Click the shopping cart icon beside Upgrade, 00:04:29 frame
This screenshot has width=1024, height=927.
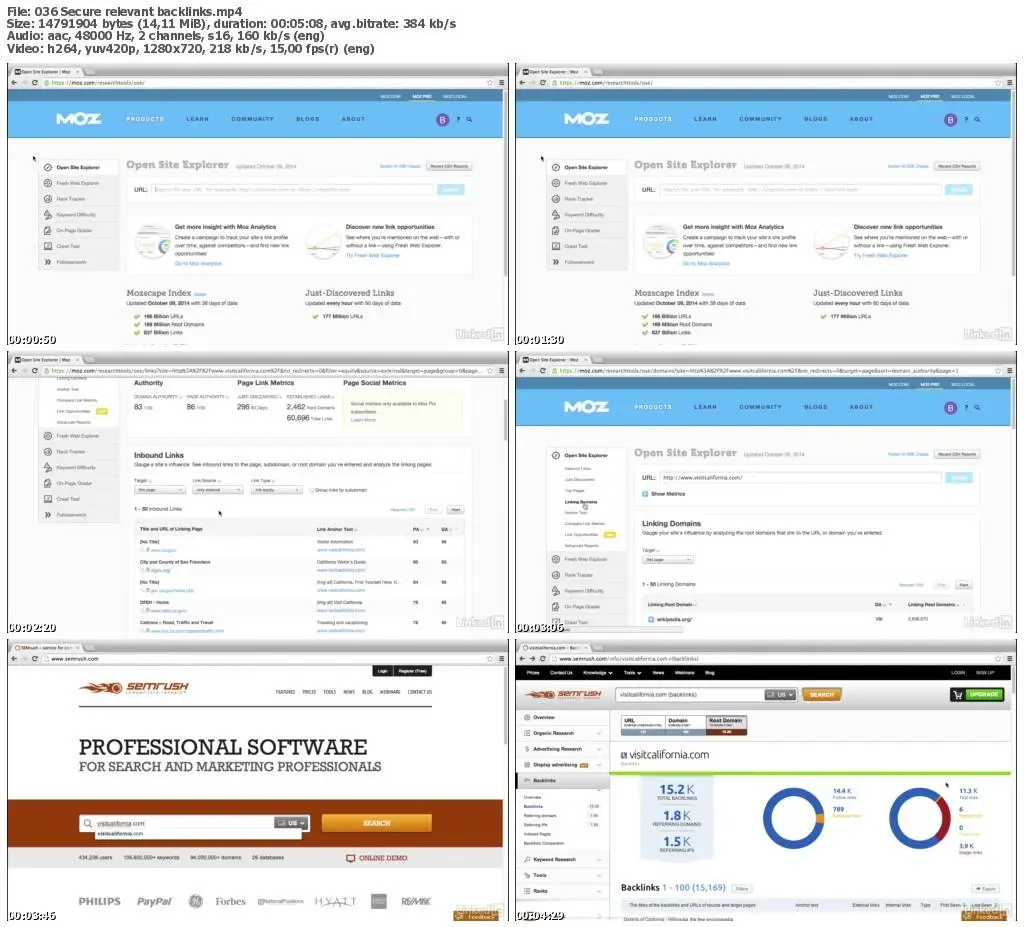click(x=958, y=694)
